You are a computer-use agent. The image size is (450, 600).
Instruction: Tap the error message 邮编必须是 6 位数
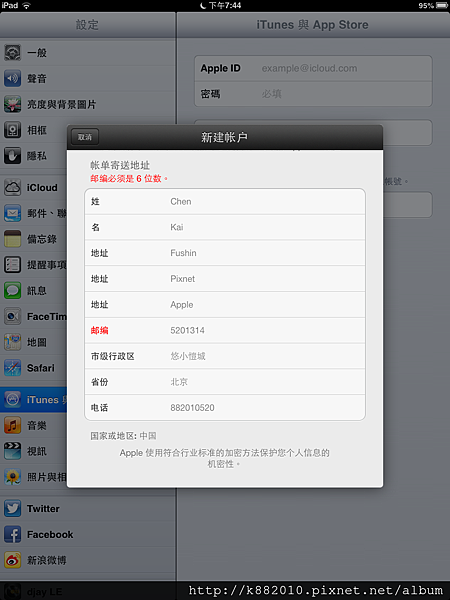click(129, 179)
